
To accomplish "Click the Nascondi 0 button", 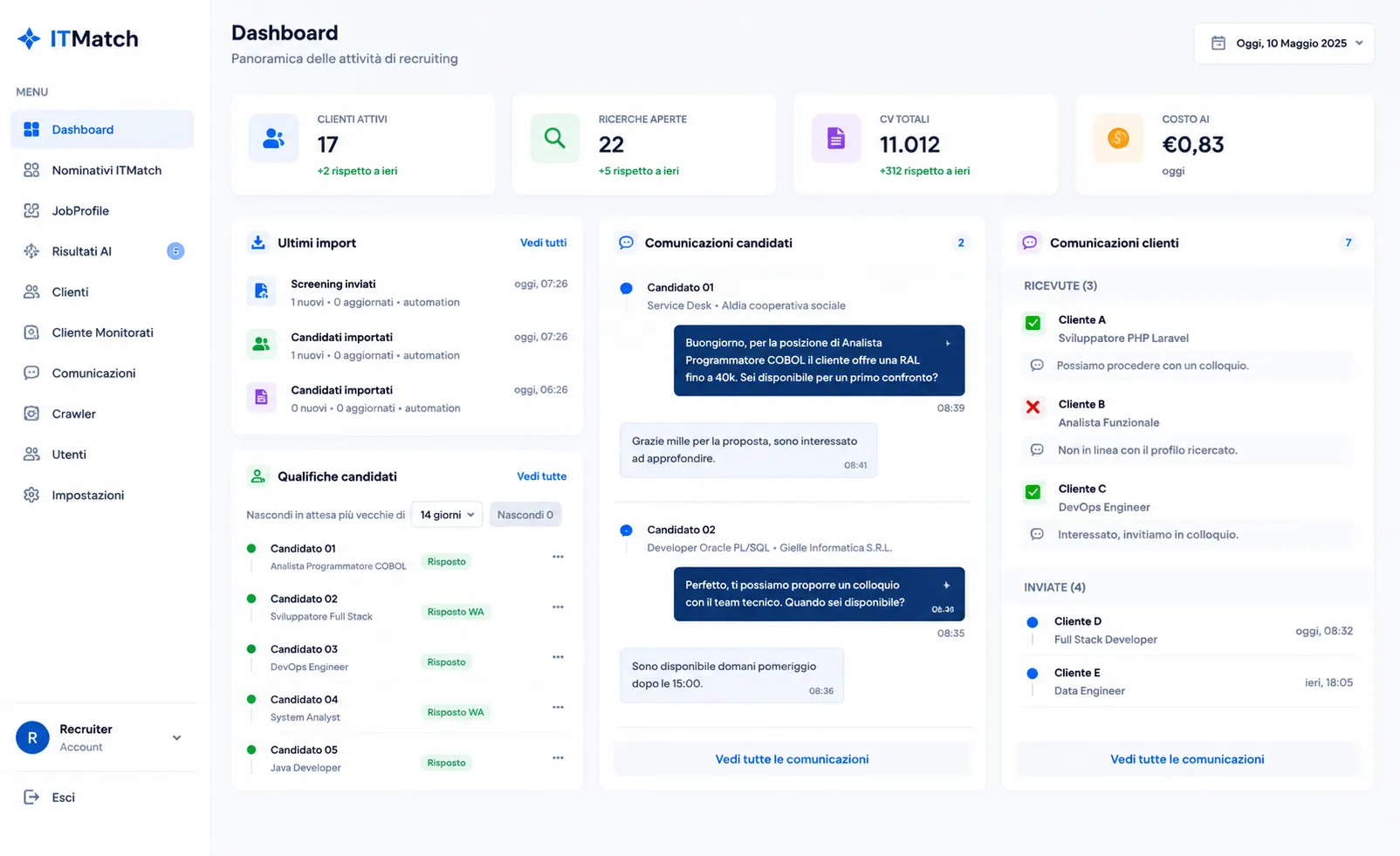I will 525,515.
